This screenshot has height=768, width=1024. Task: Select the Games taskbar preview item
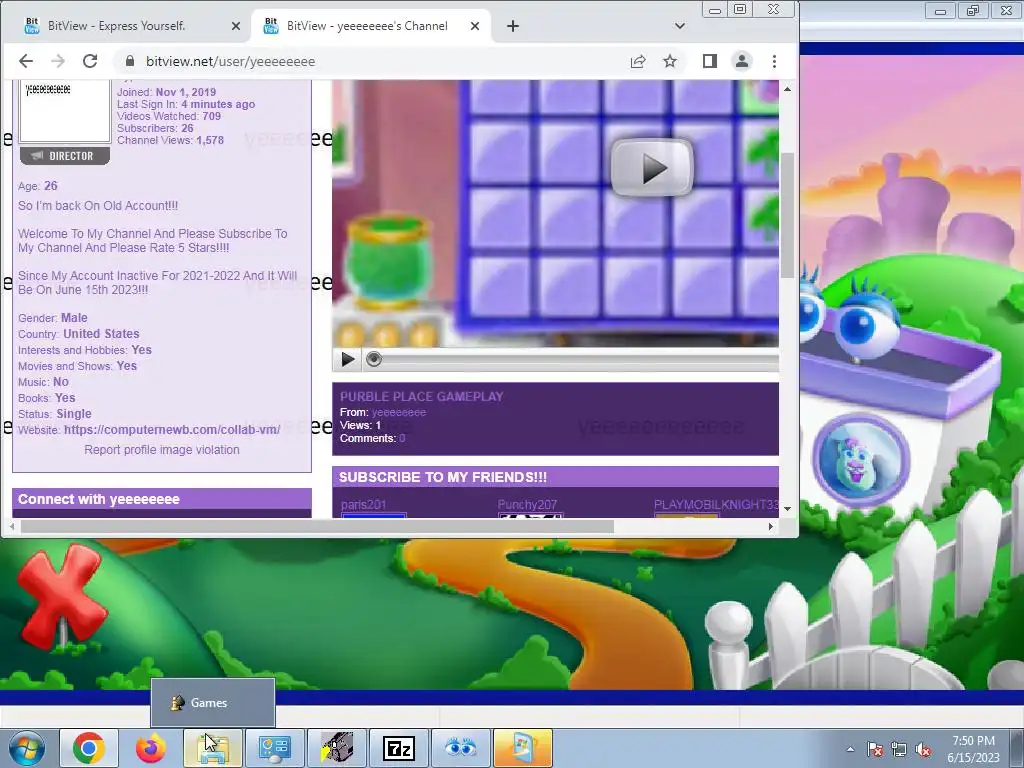[x=213, y=703]
